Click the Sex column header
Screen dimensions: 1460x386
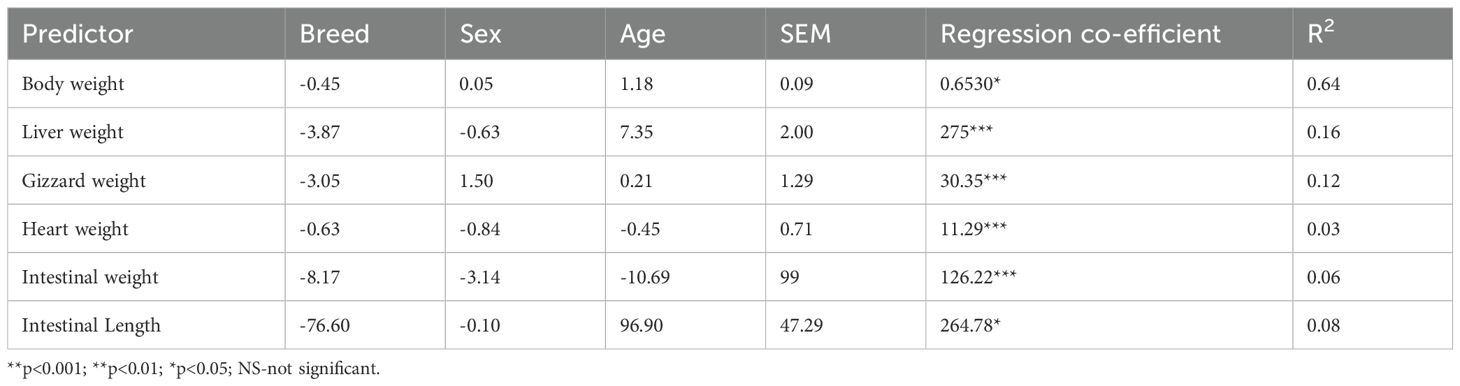480,33
